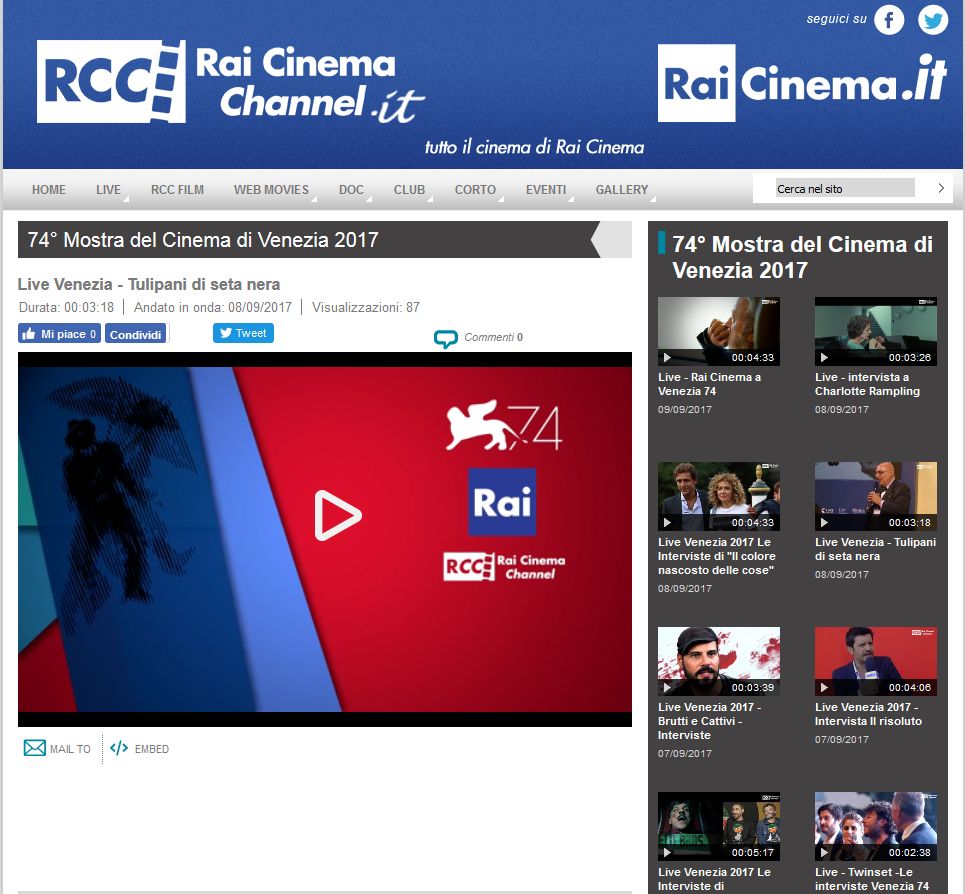Click the Il colore nascosto delle cose title link
The height and width of the screenshot is (894, 965).
716,556
